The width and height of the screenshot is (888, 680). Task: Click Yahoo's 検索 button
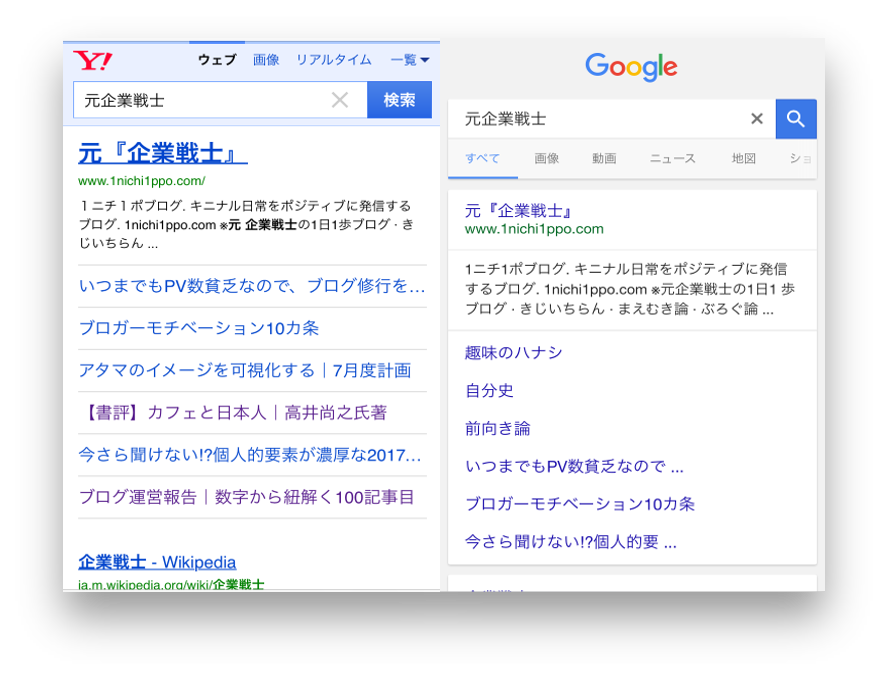tap(399, 100)
